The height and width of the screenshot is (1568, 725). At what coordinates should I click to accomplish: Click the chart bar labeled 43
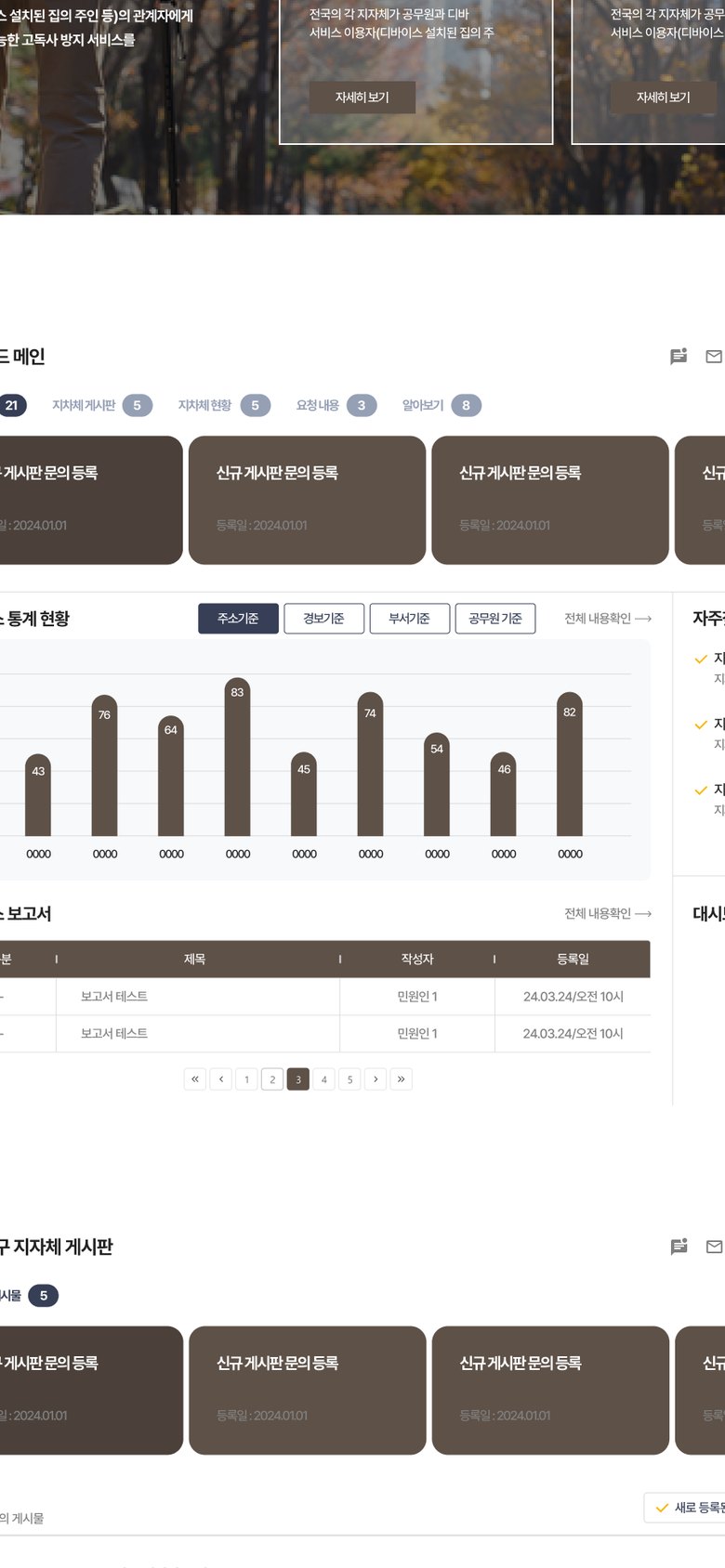tap(38, 795)
